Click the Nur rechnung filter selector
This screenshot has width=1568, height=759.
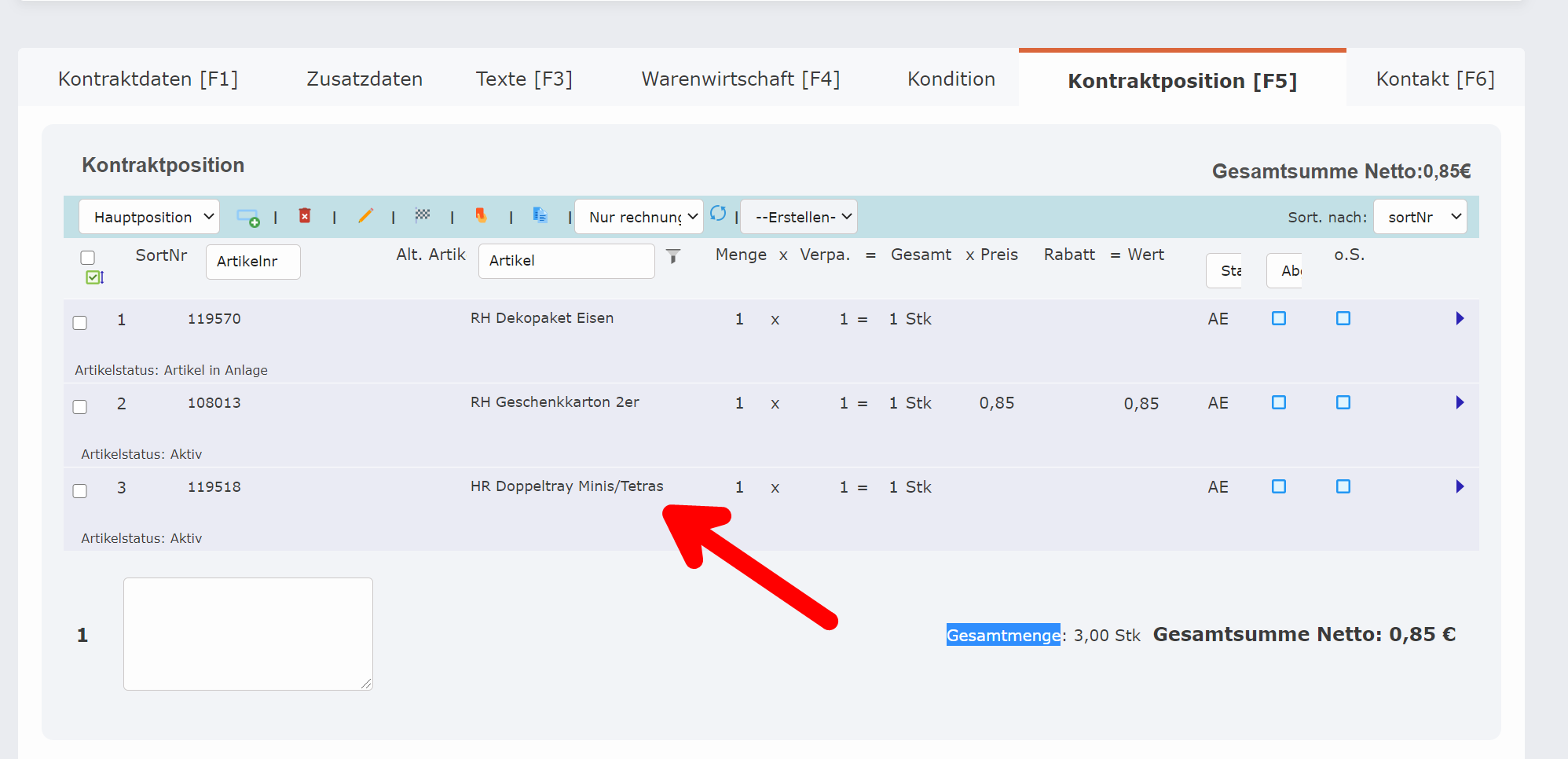pos(638,216)
